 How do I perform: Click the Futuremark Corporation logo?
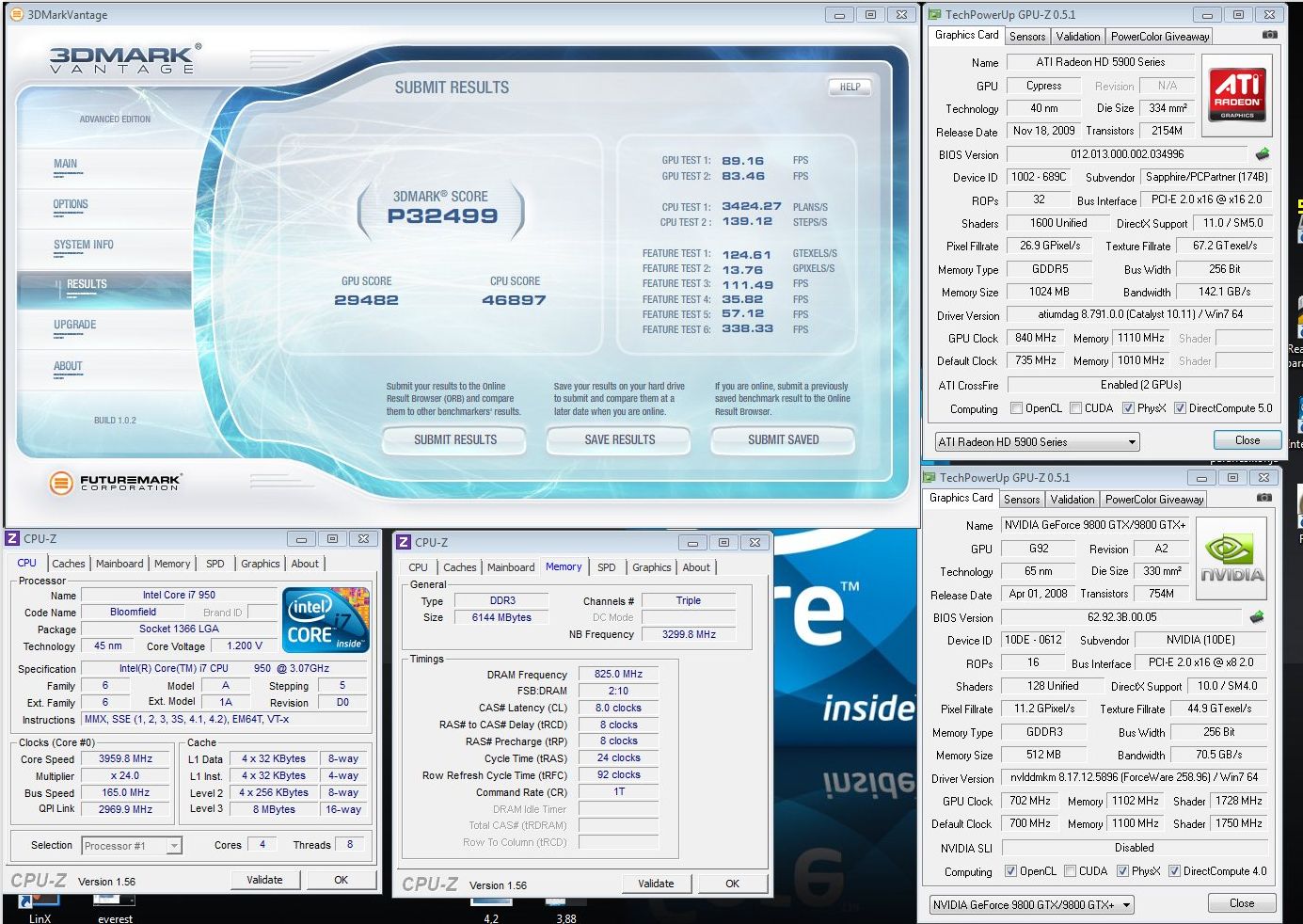pos(114,483)
